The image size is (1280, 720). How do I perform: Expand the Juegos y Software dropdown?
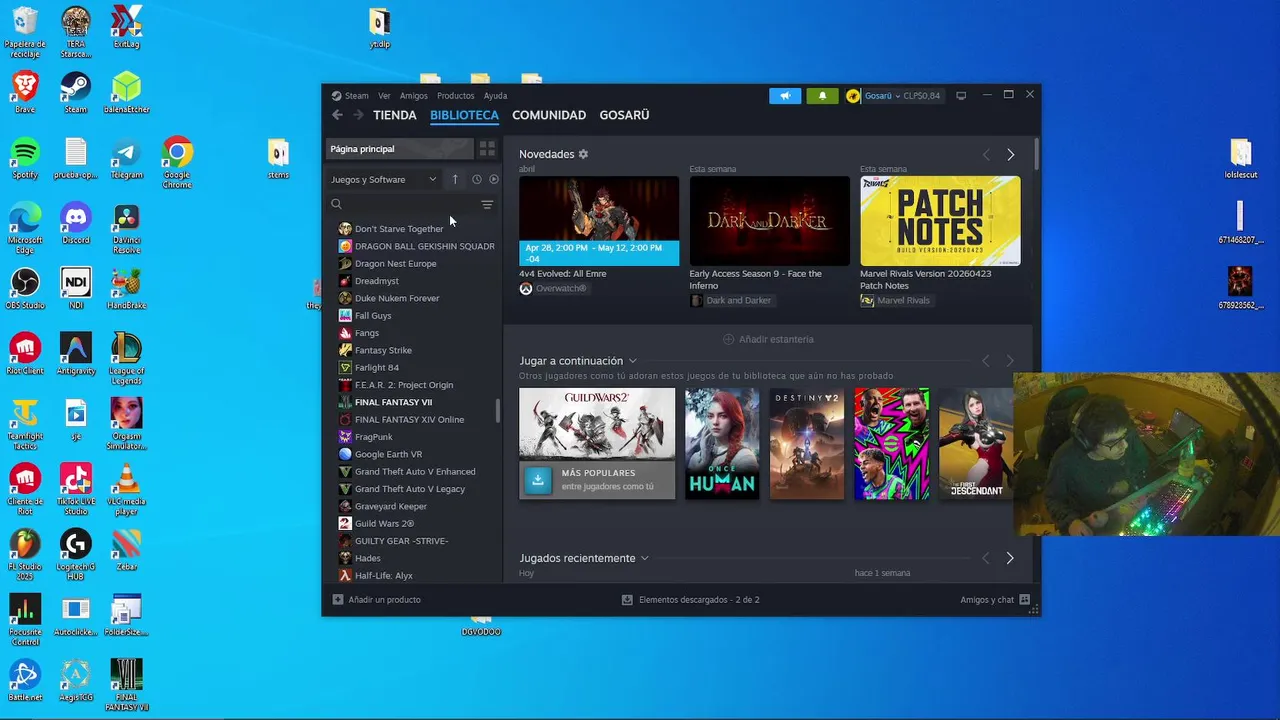point(384,179)
